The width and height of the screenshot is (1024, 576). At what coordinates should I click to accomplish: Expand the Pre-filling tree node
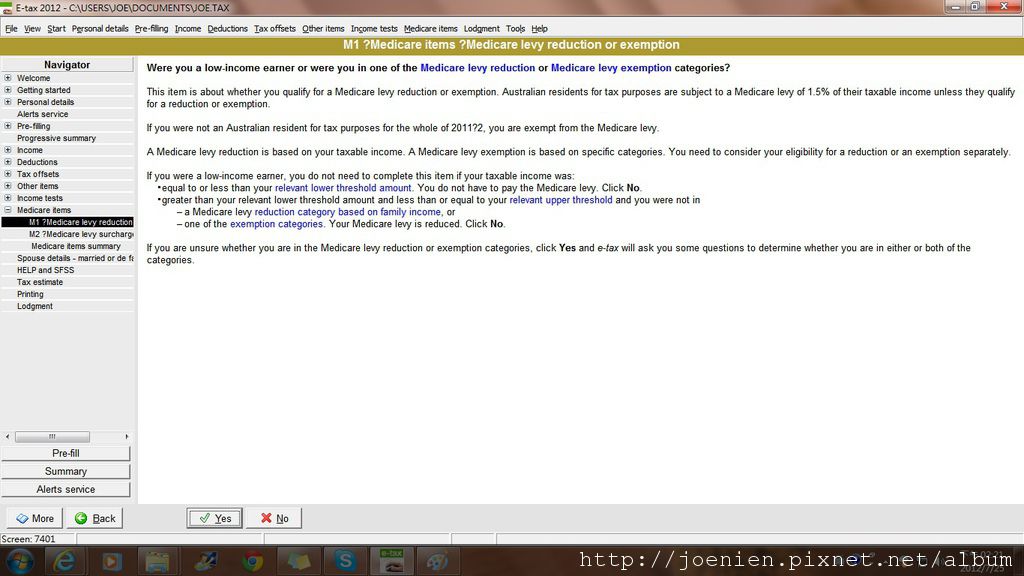click(8, 126)
